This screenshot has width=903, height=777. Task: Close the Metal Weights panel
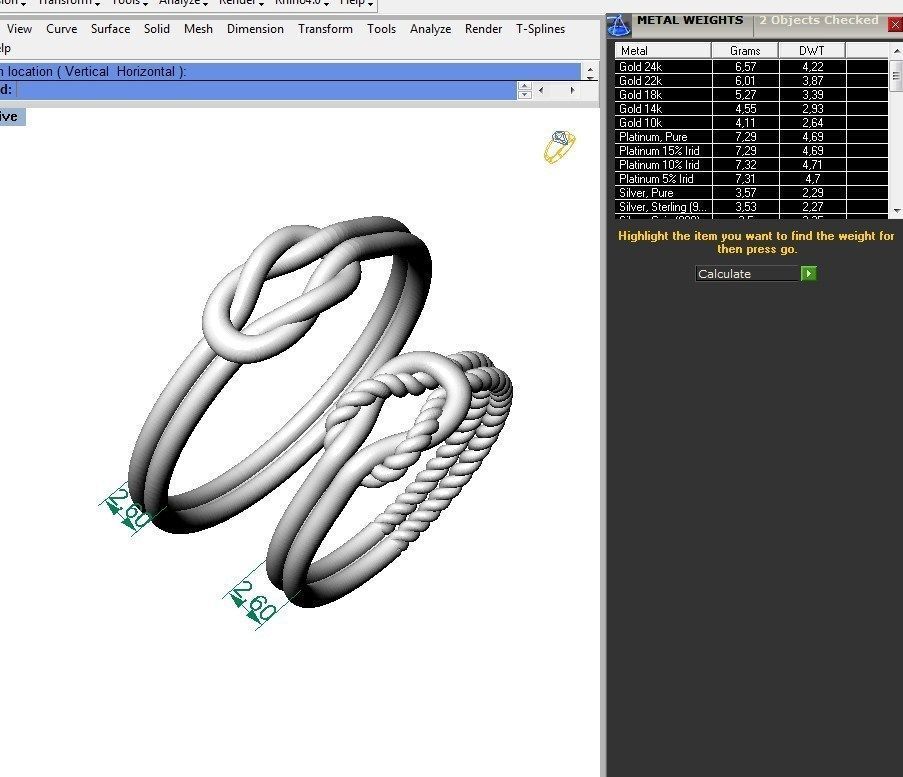896,24
